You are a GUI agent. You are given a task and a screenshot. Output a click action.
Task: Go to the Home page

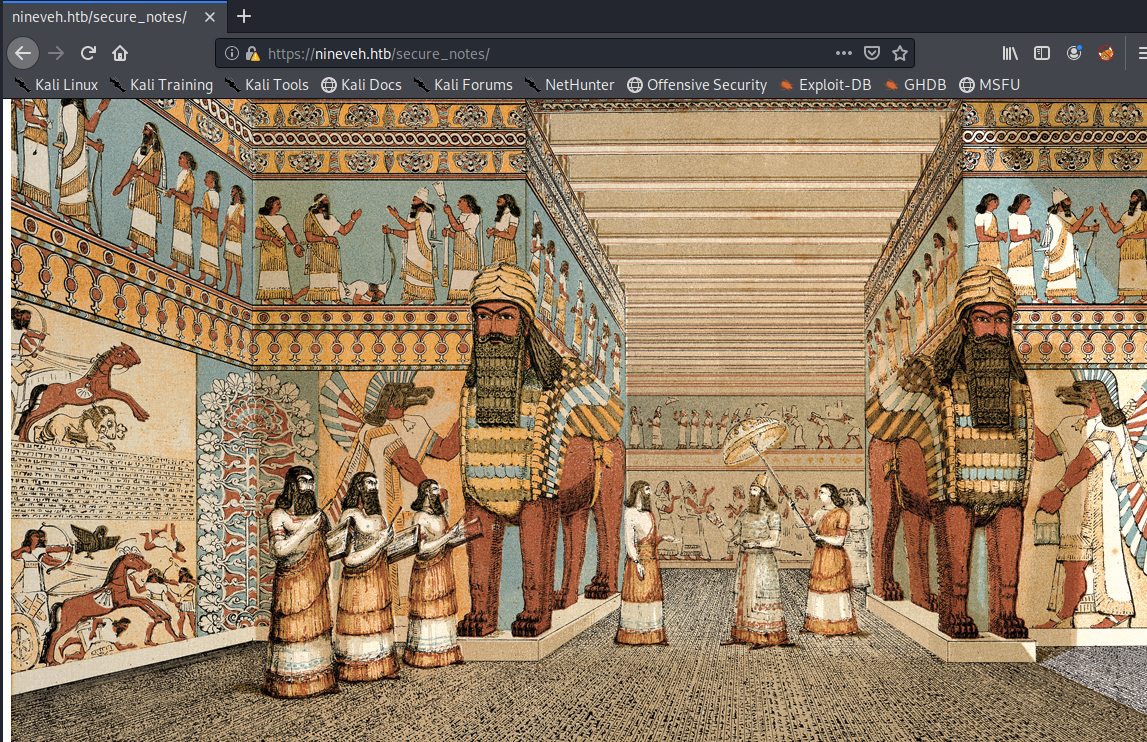click(x=120, y=53)
